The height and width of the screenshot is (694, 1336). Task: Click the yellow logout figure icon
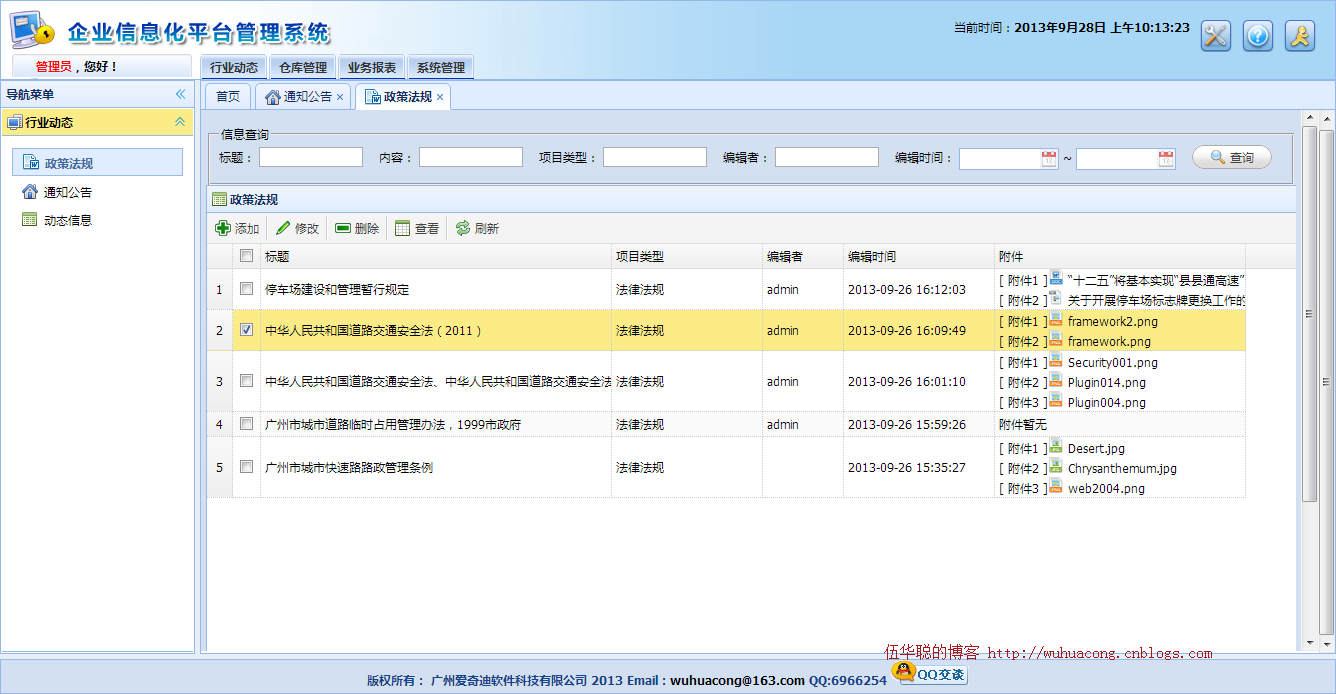coord(1300,36)
